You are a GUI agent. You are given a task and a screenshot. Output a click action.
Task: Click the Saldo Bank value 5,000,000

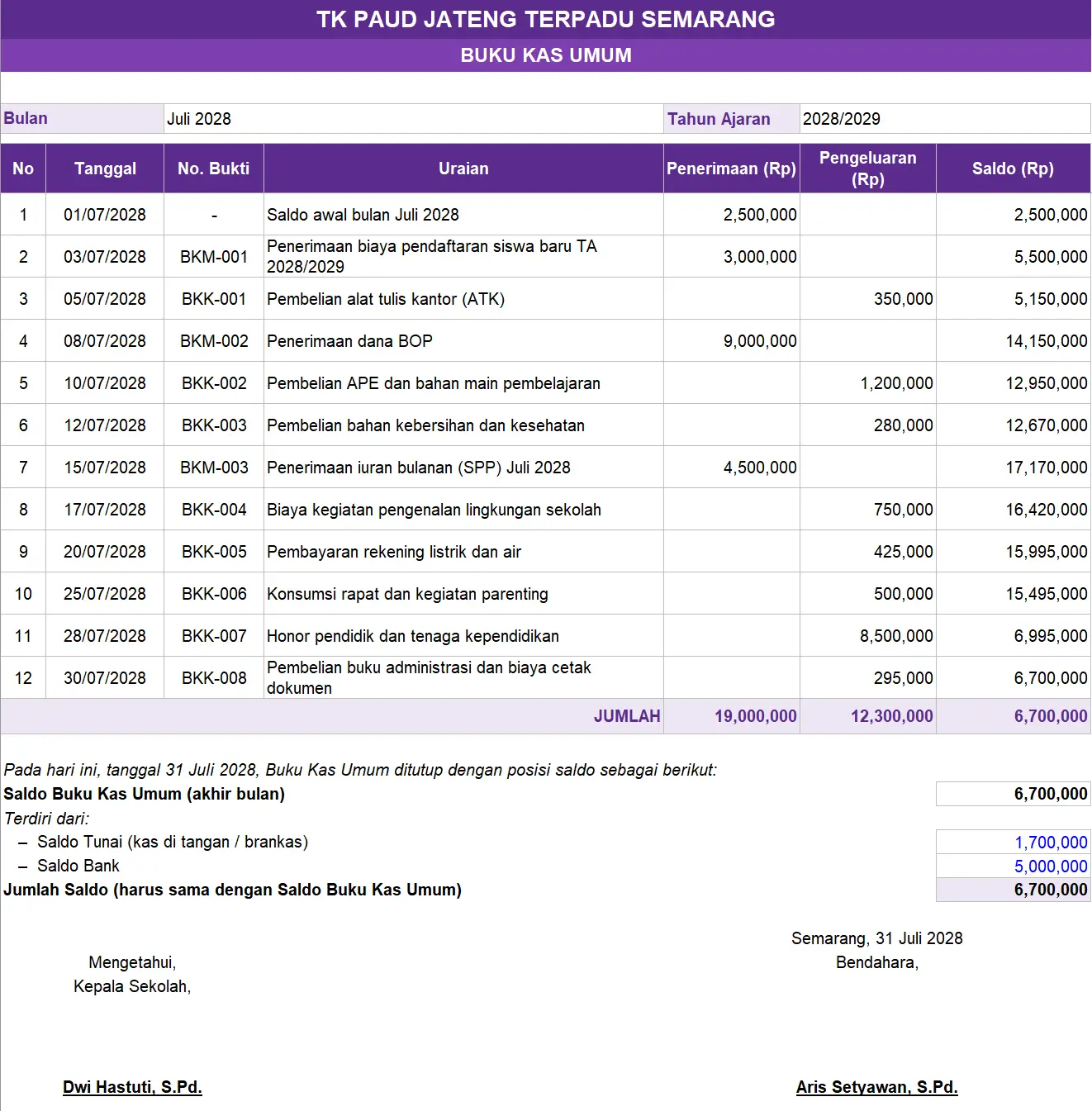click(x=1013, y=866)
